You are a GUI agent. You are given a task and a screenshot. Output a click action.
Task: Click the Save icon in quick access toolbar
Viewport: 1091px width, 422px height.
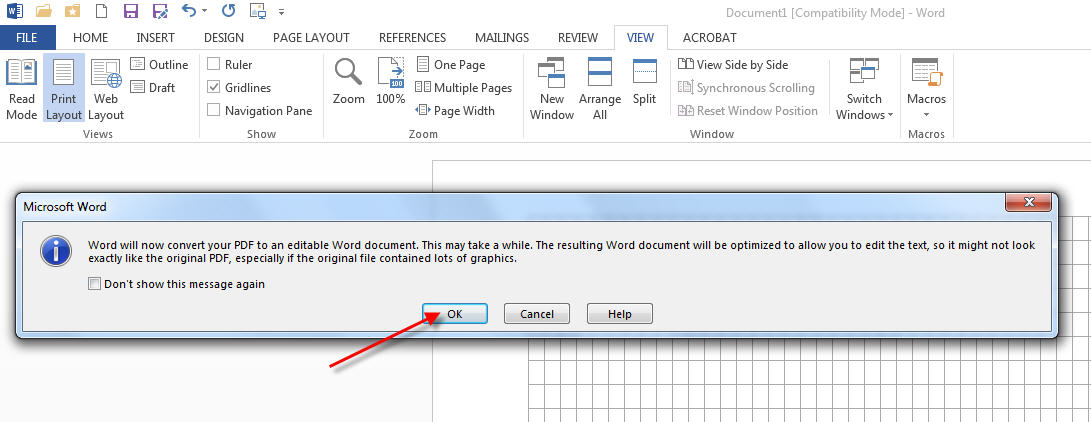click(131, 13)
